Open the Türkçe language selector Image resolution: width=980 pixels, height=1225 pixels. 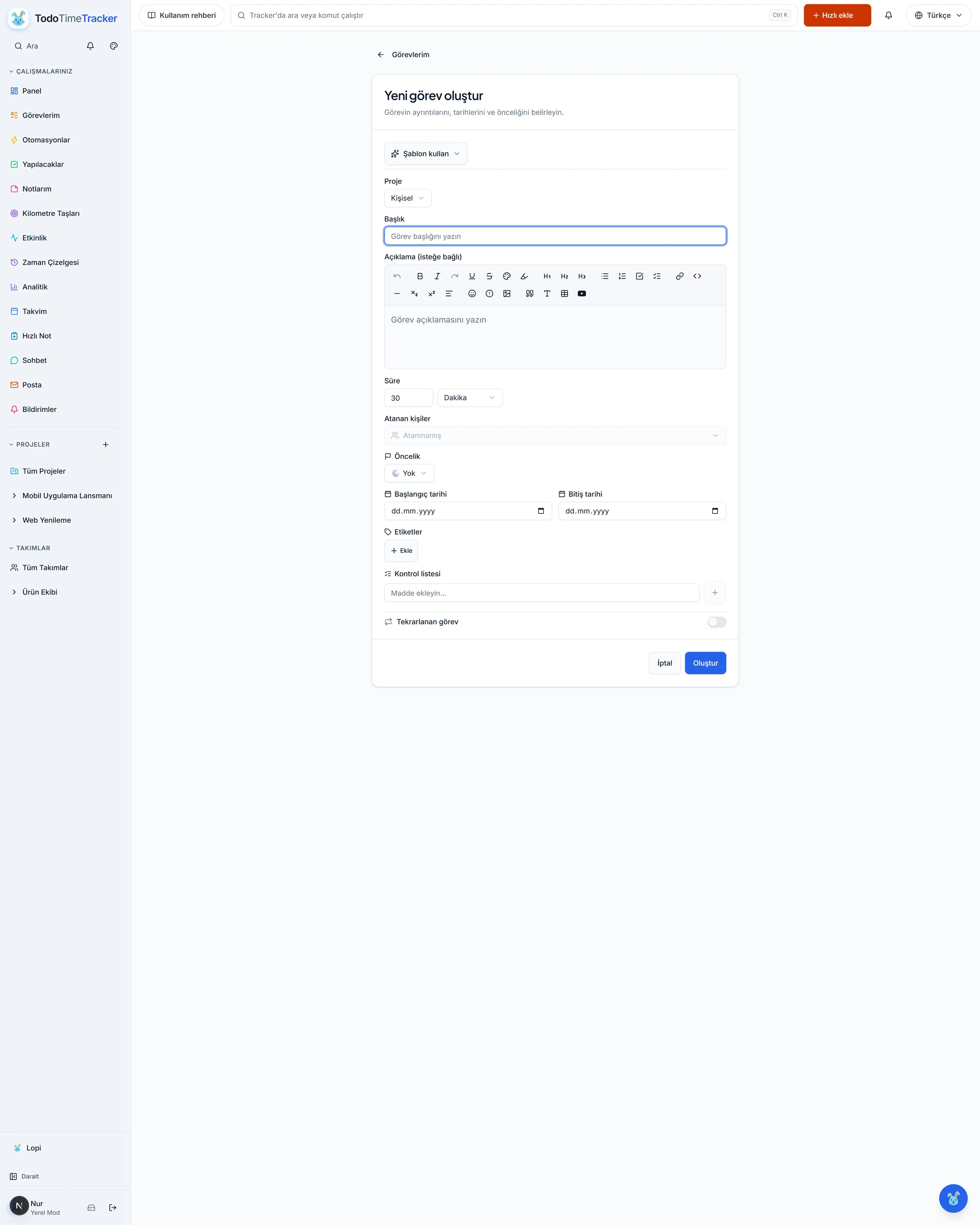939,15
